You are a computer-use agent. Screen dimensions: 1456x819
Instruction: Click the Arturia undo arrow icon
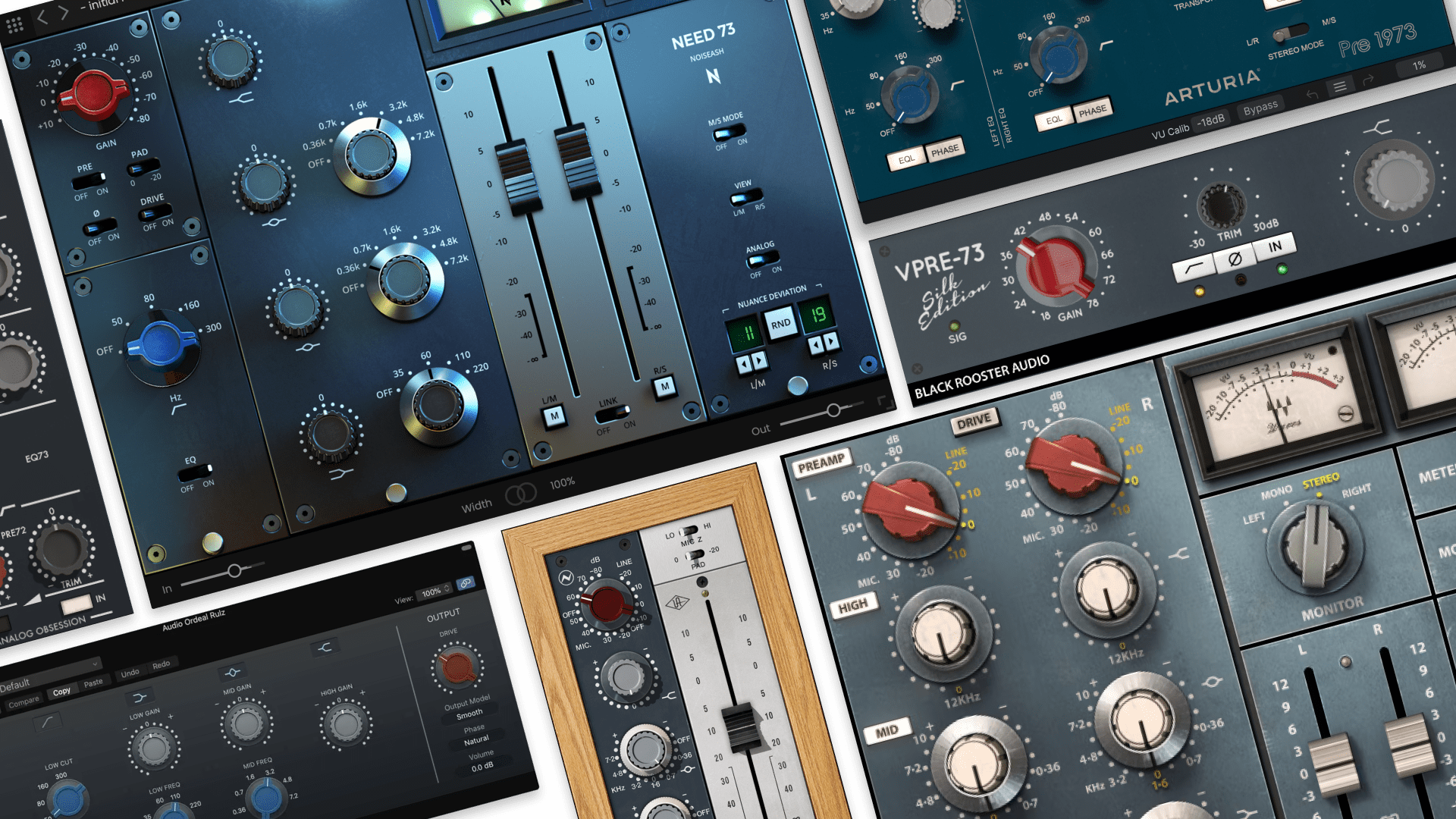pyautogui.click(x=1312, y=94)
